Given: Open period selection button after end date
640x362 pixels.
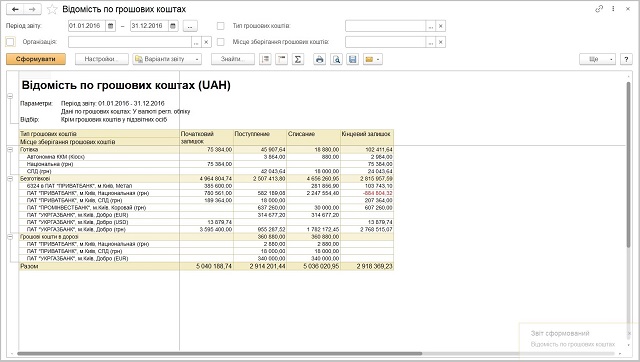Looking at the screenshot, I should 190,26.
